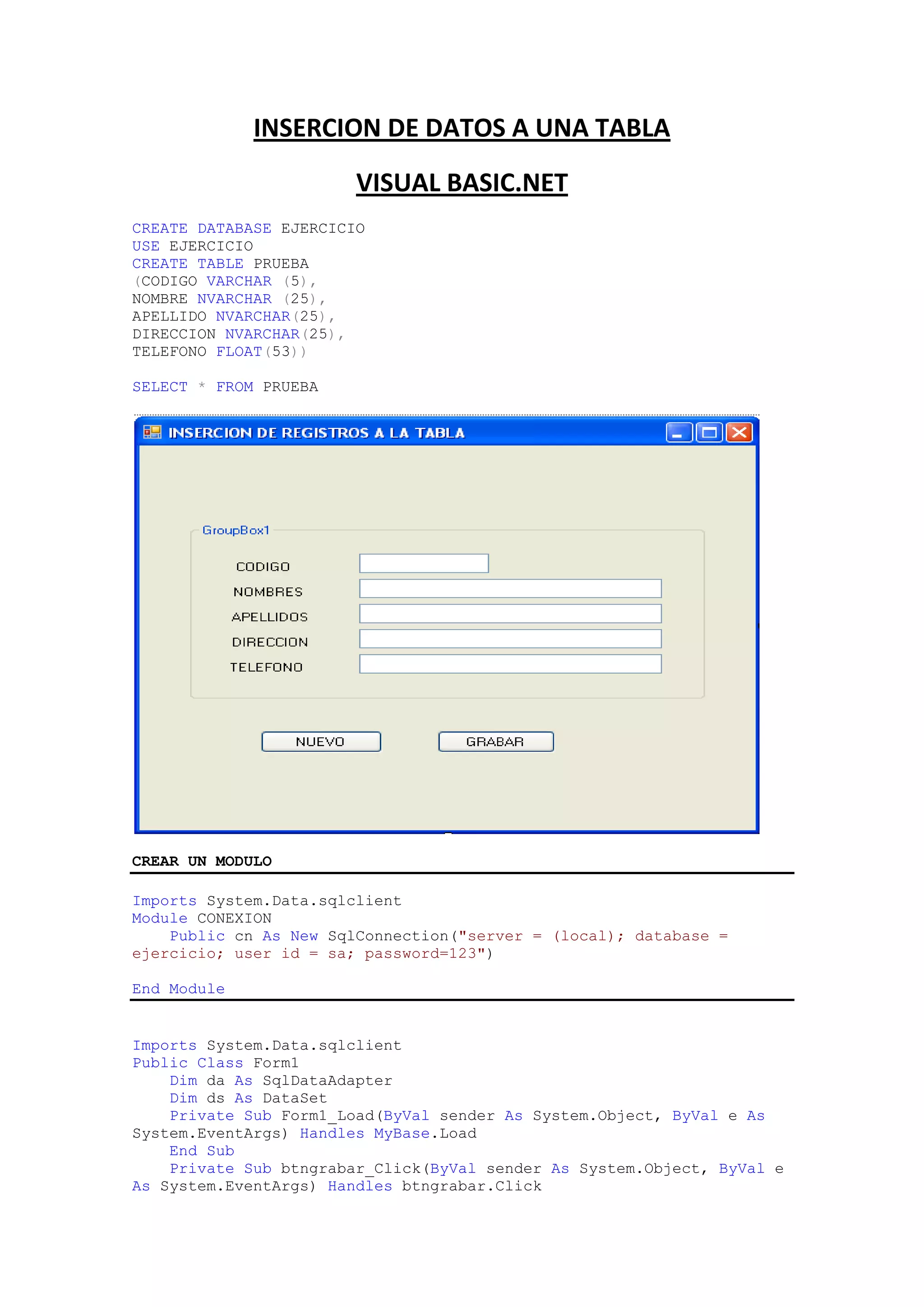Click the VISUAL BASIC.NET heading
Image resolution: width=924 pixels, height=1307 pixels.
[x=462, y=183]
